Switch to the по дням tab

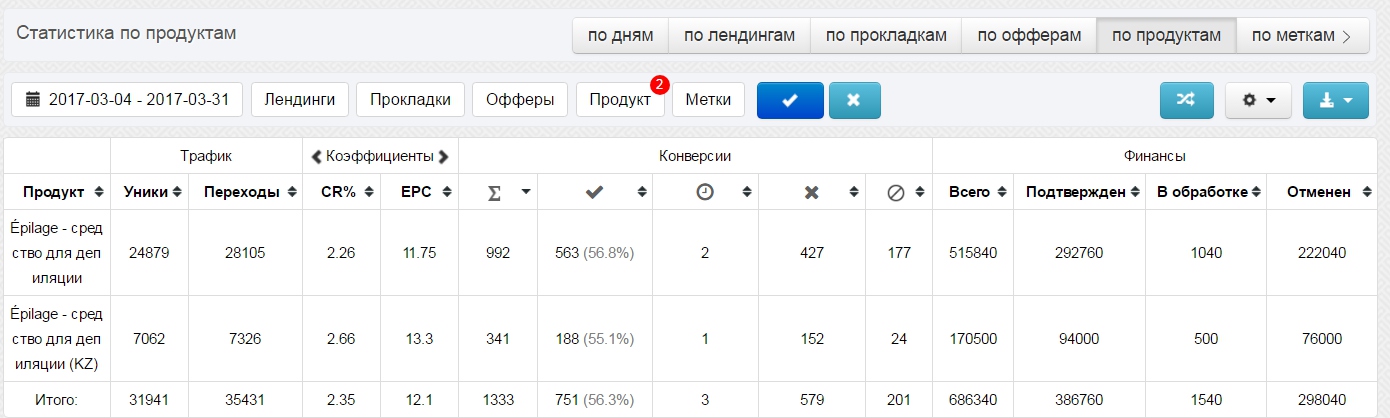point(620,36)
